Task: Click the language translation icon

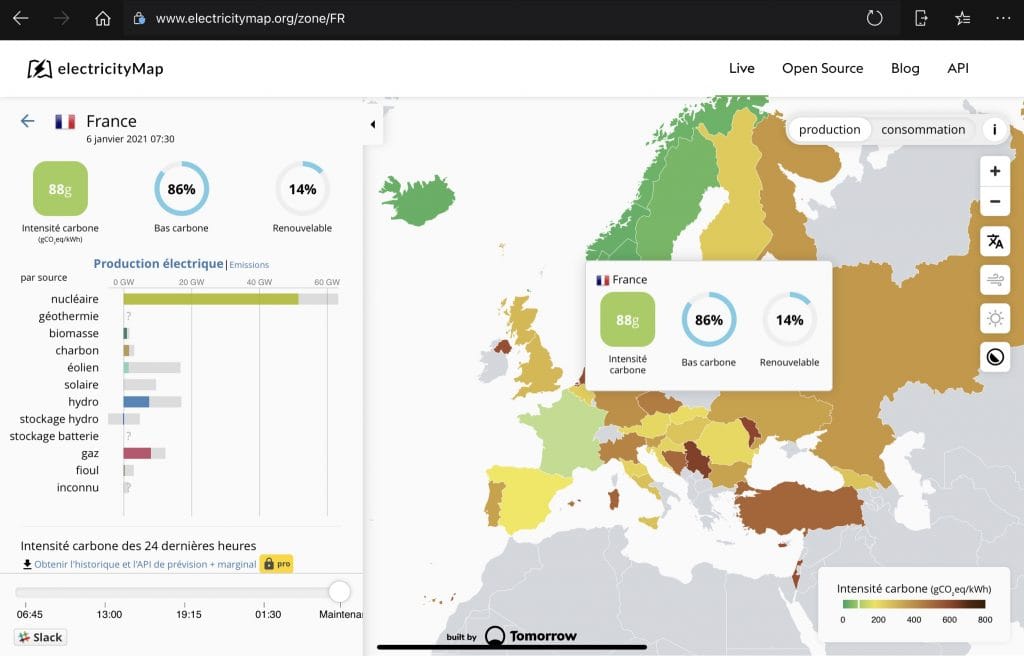Action: [995, 242]
